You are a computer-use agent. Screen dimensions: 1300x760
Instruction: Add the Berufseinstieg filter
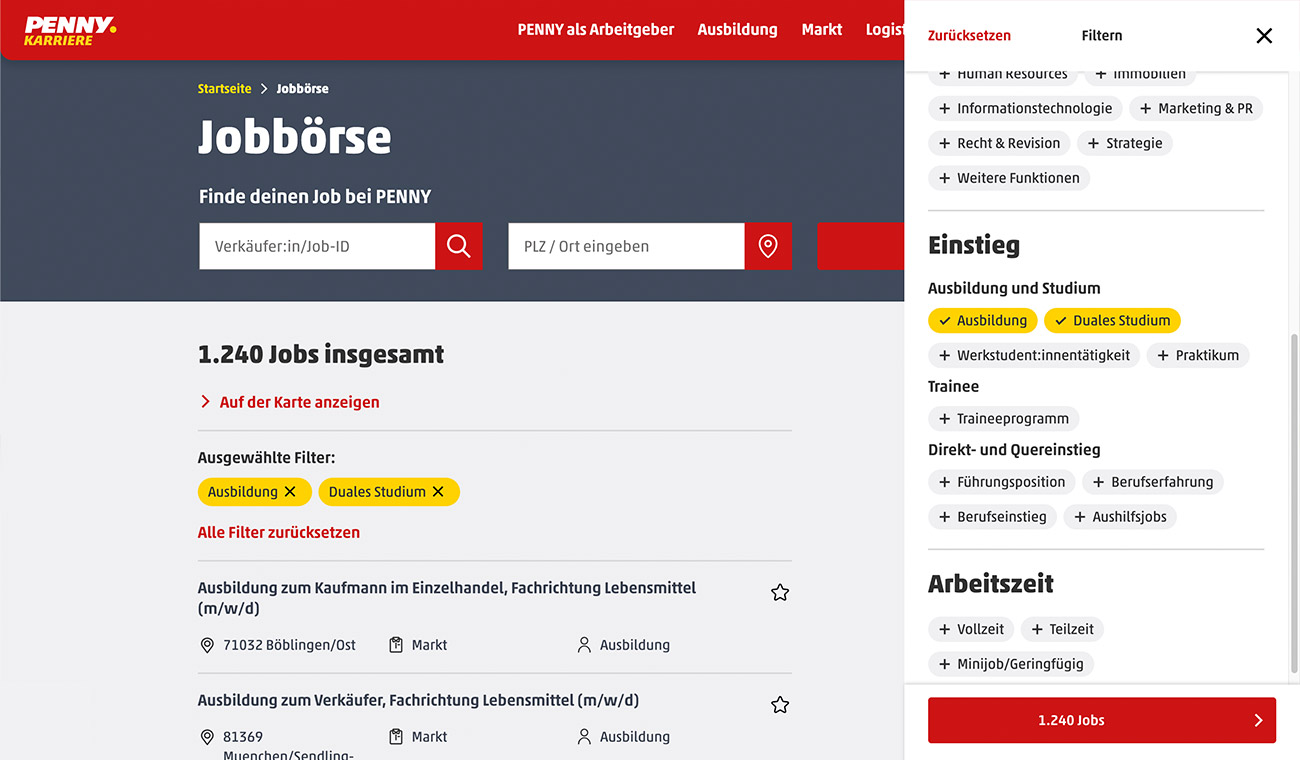click(x=993, y=517)
